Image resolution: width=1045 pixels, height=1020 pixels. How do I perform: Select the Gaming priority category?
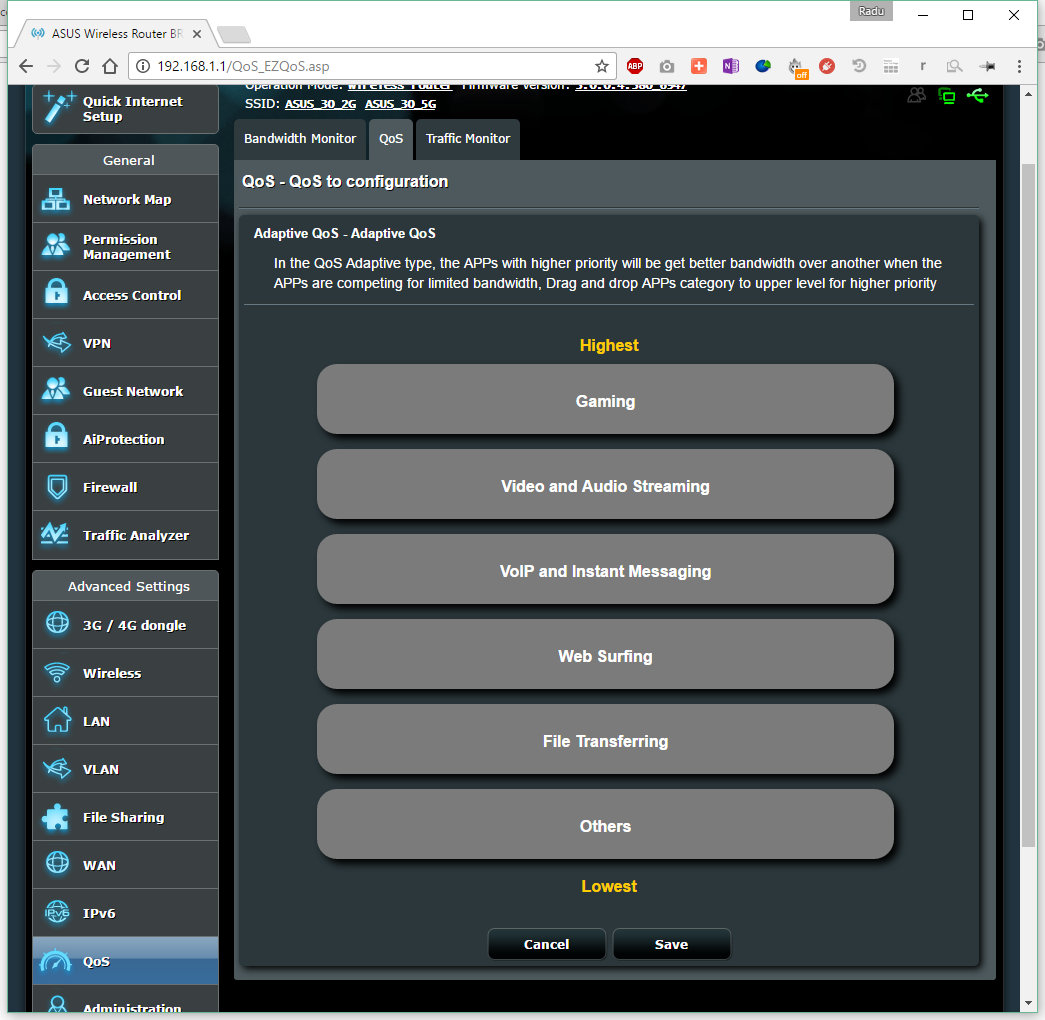605,400
